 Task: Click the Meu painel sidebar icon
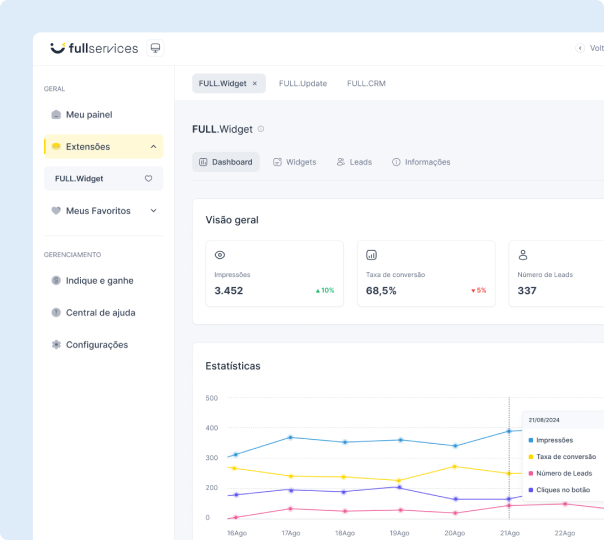pos(56,115)
